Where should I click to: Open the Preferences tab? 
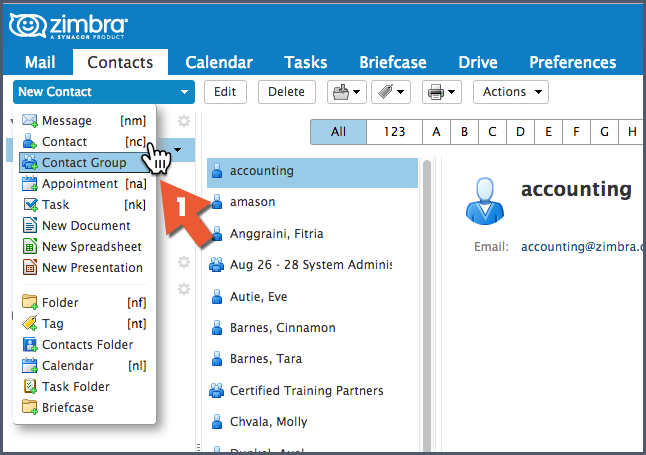click(573, 62)
